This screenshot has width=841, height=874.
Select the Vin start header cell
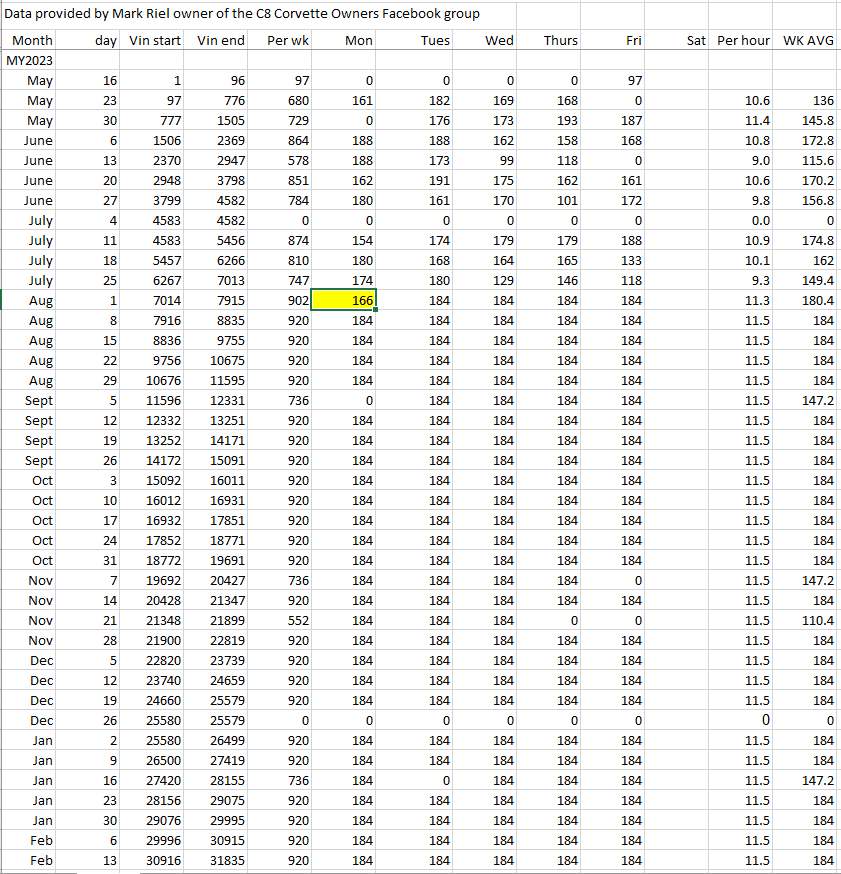(155, 40)
